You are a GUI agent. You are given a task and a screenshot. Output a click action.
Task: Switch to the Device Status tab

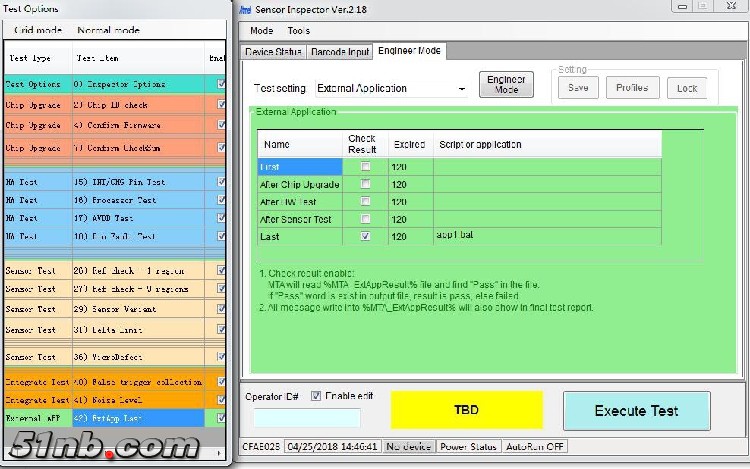[x=273, y=51]
